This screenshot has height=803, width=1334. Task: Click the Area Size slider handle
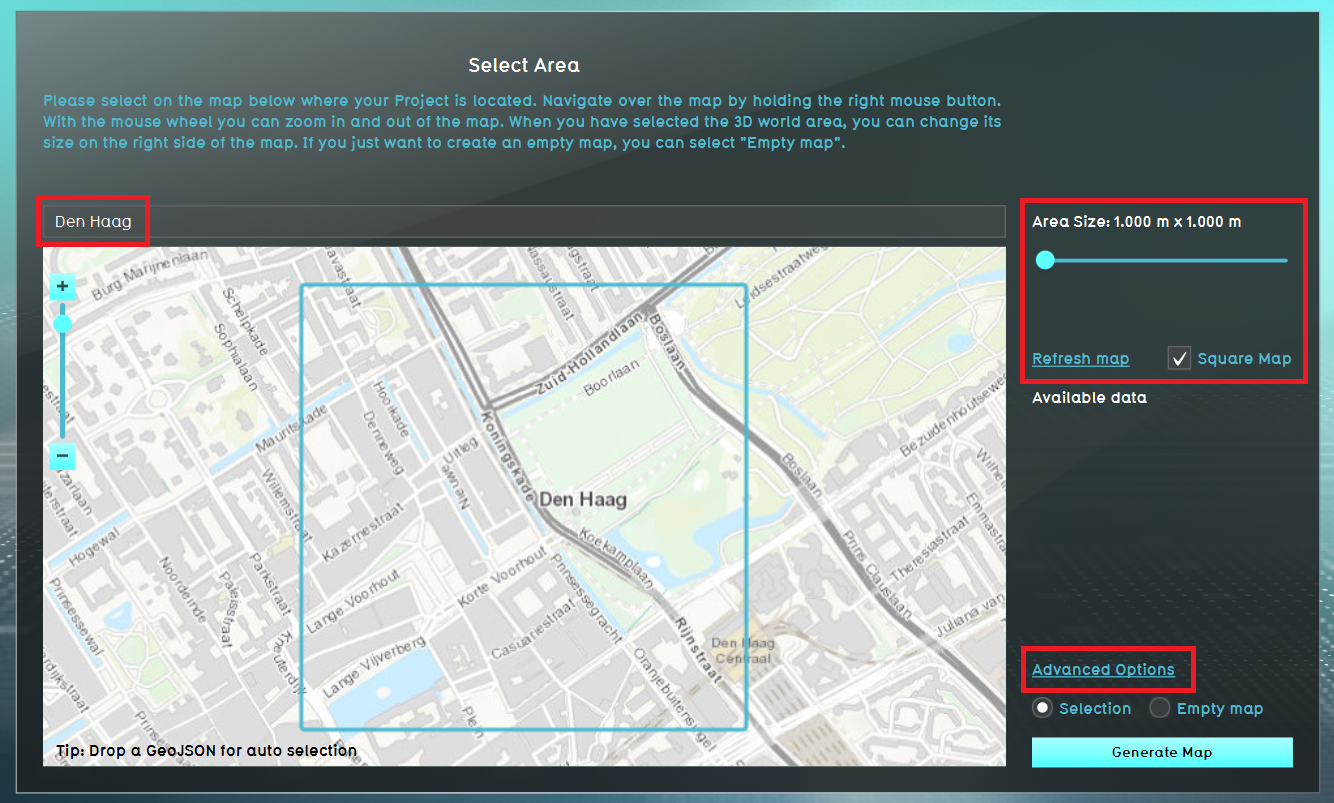pyautogui.click(x=1045, y=260)
